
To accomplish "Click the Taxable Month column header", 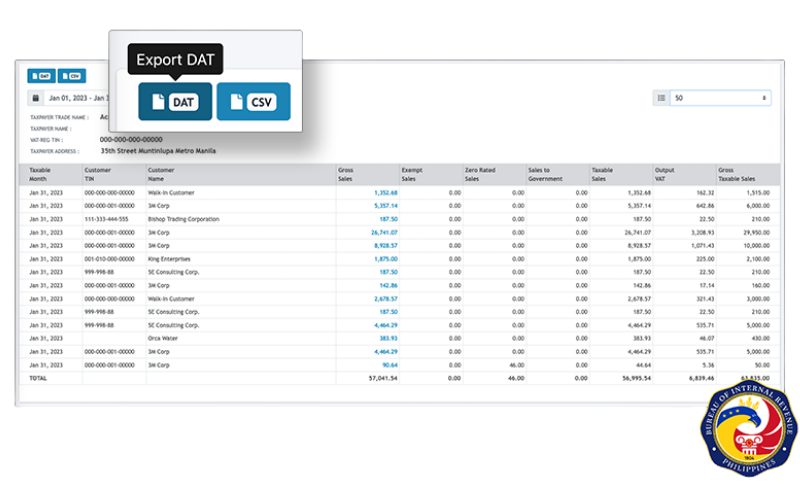I will coord(40,175).
